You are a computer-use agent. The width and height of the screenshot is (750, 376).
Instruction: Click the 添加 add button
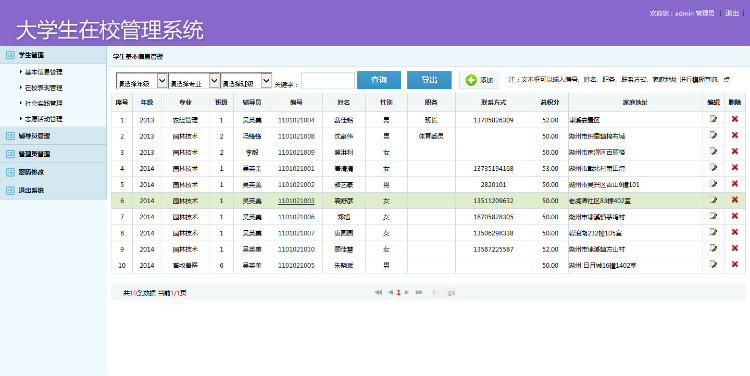tap(479, 80)
